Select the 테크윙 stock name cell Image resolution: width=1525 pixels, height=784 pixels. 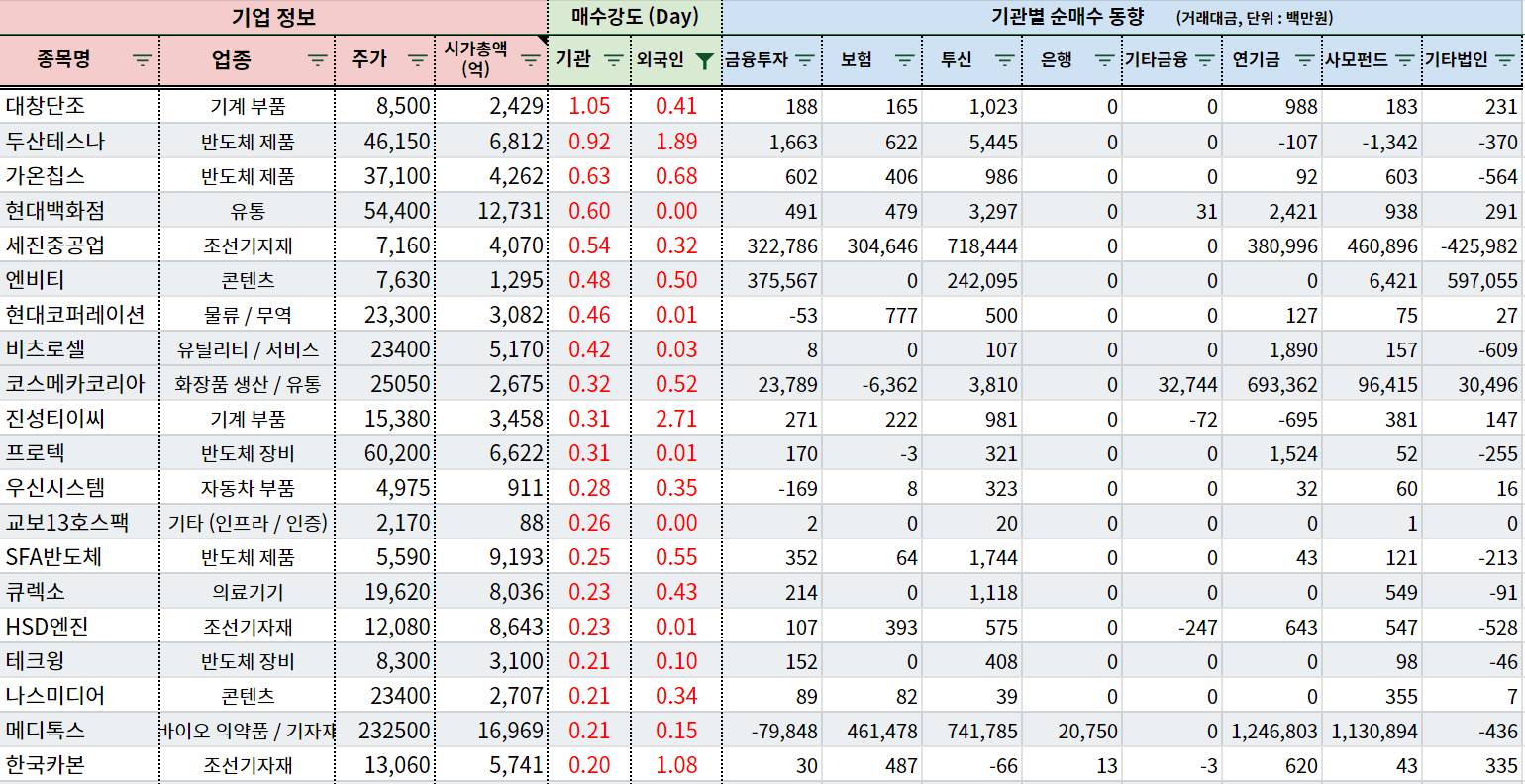[x=79, y=660]
